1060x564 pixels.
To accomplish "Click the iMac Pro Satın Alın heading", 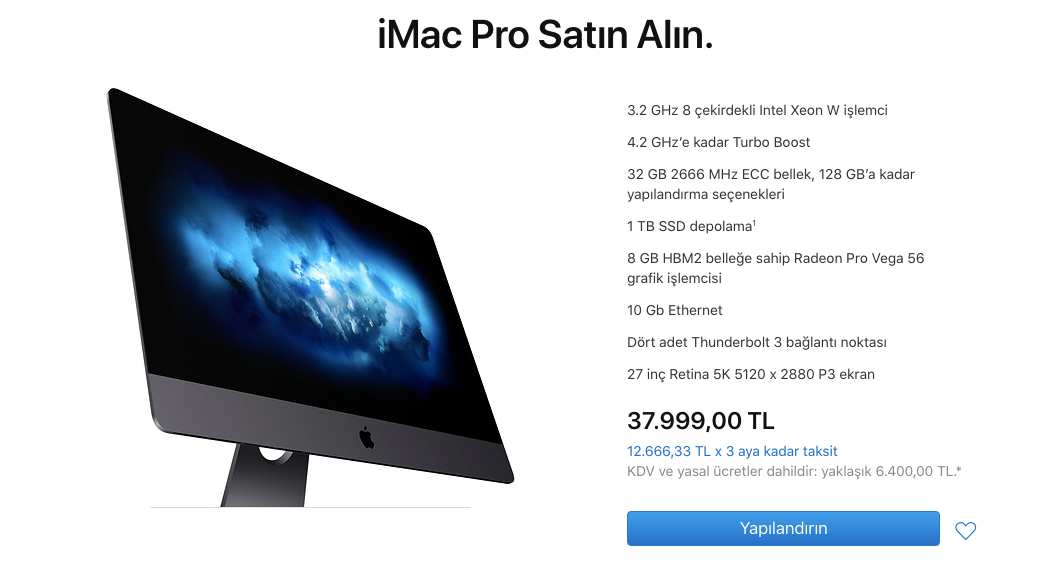I will pos(545,35).
